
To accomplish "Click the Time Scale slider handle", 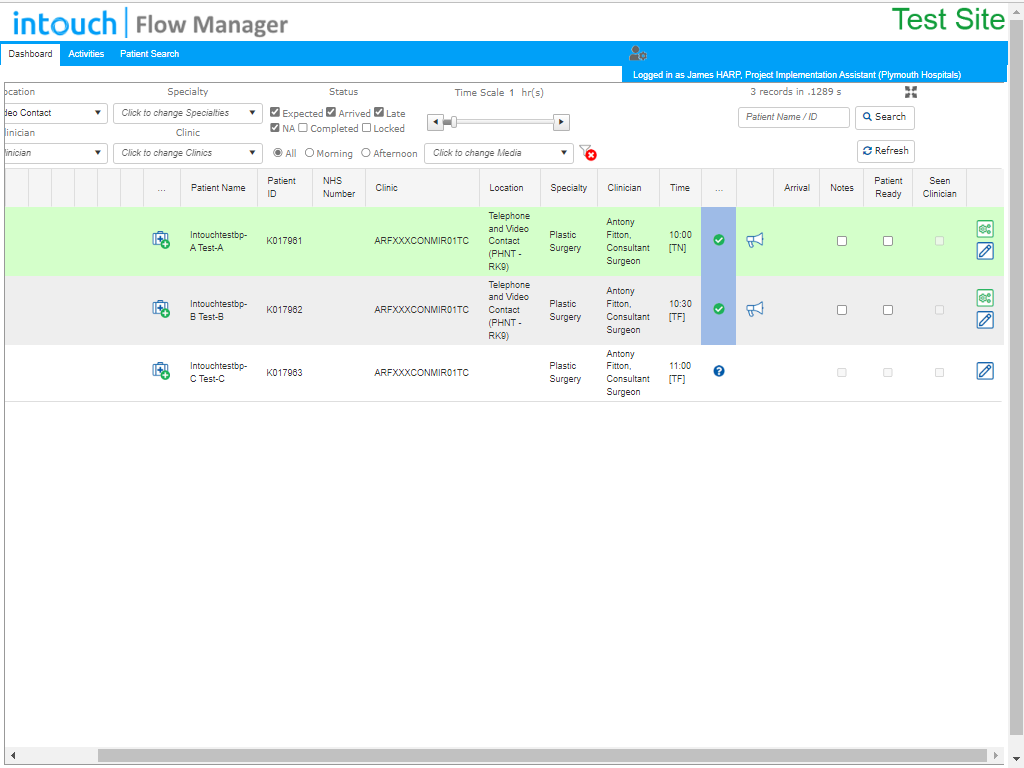I will (453, 121).
